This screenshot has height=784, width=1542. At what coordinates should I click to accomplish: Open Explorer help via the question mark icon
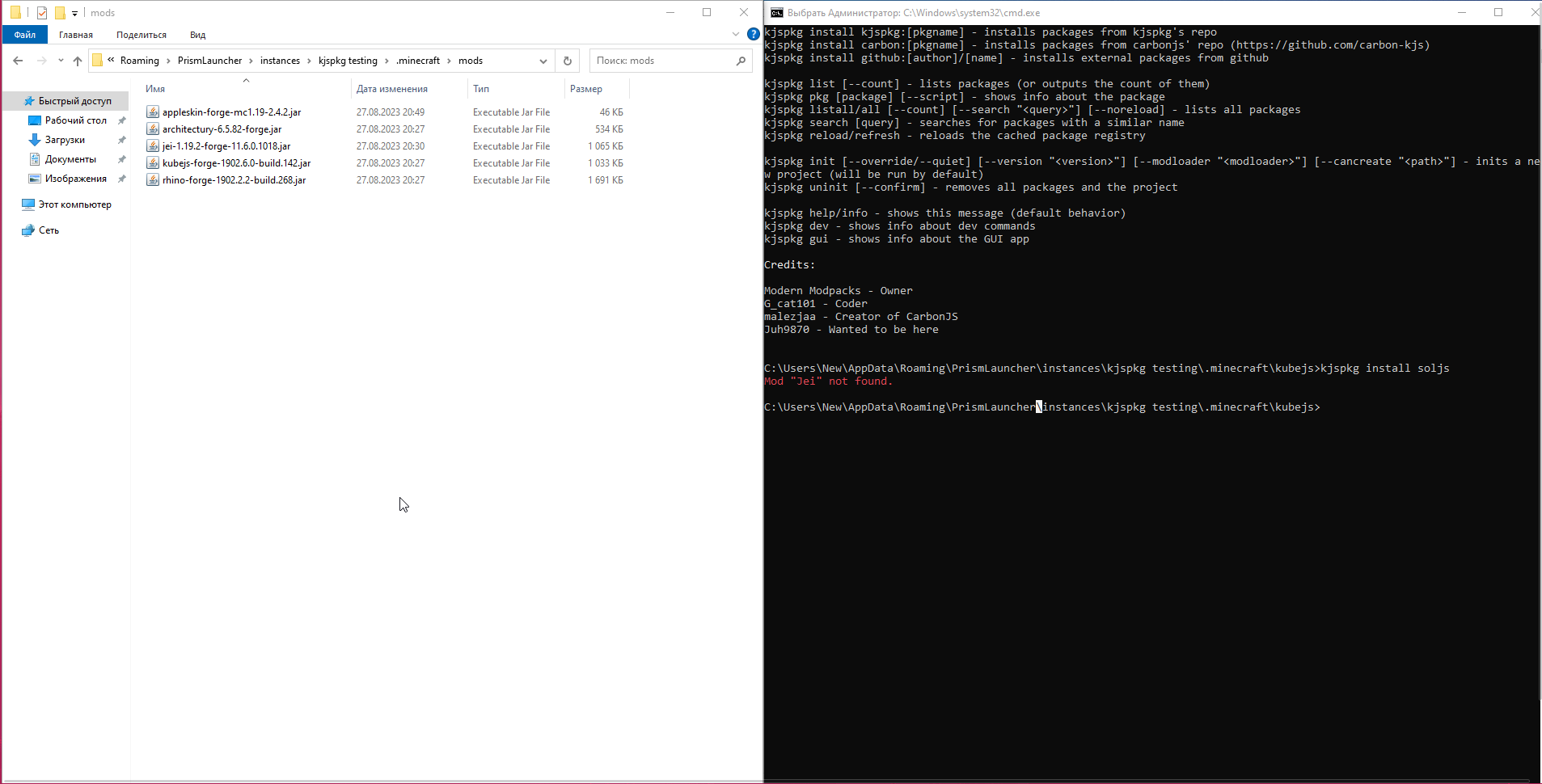coord(754,34)
